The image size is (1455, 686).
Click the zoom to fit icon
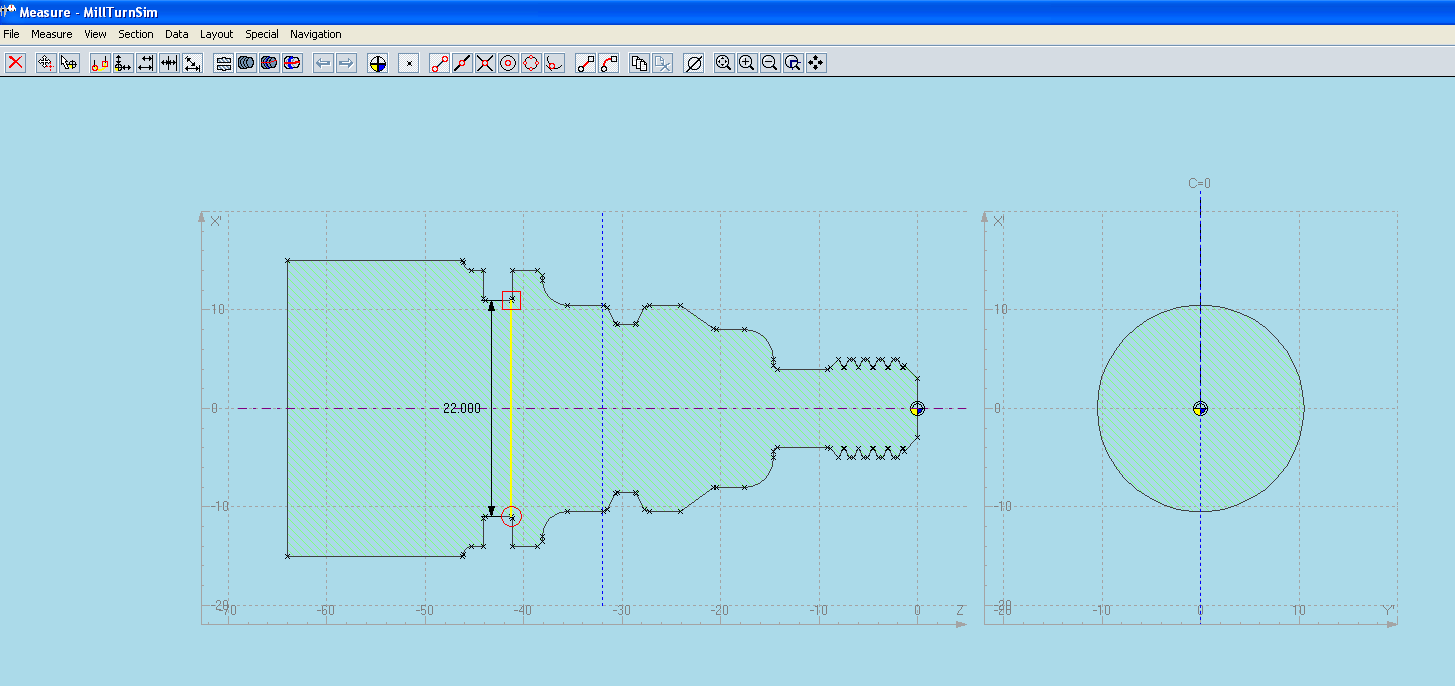pyautogui.click(x=724, y=63)
